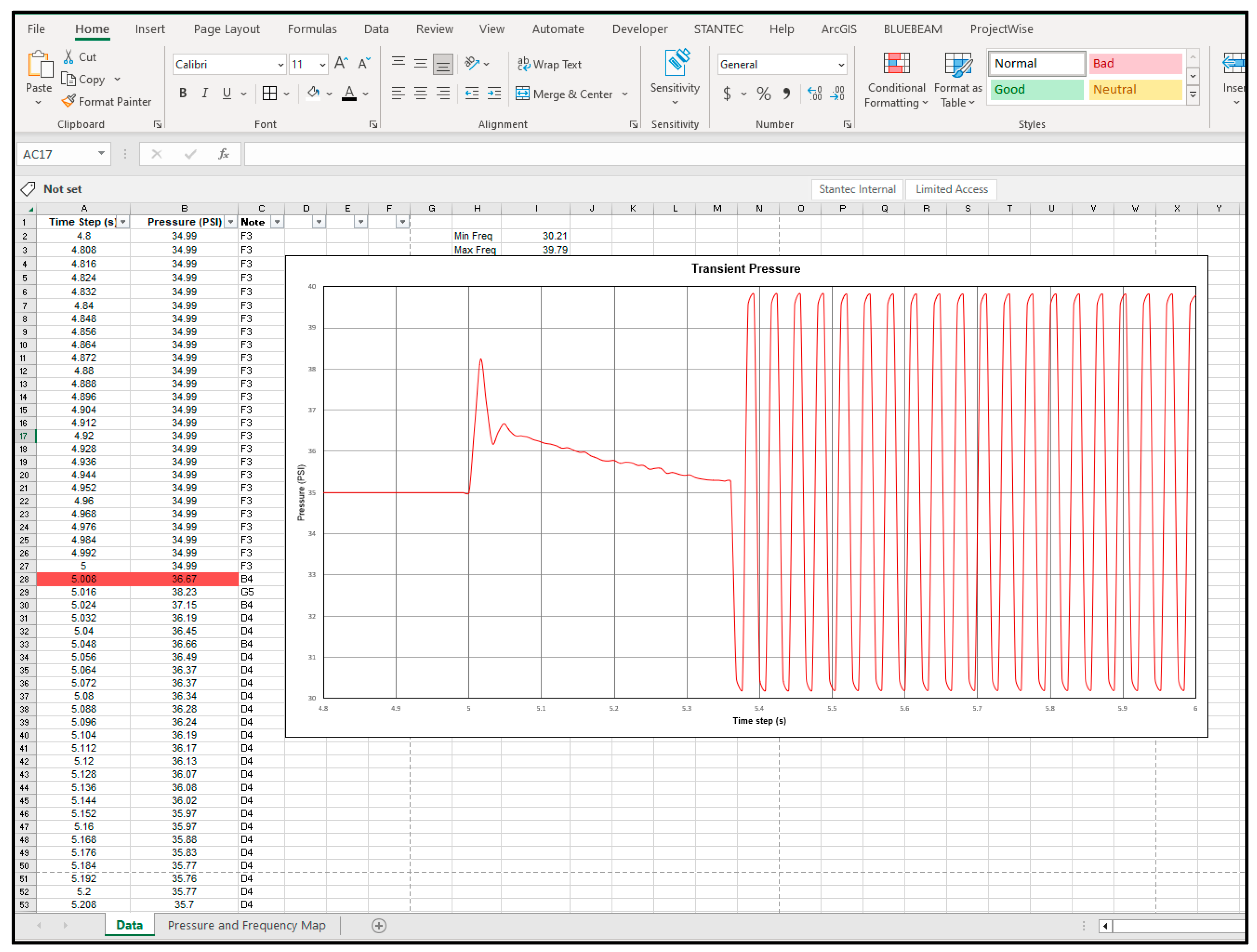Toggle center text alignment
Image resolution: width=1257 pixels, height=952 pixels.
pos(420,93)
